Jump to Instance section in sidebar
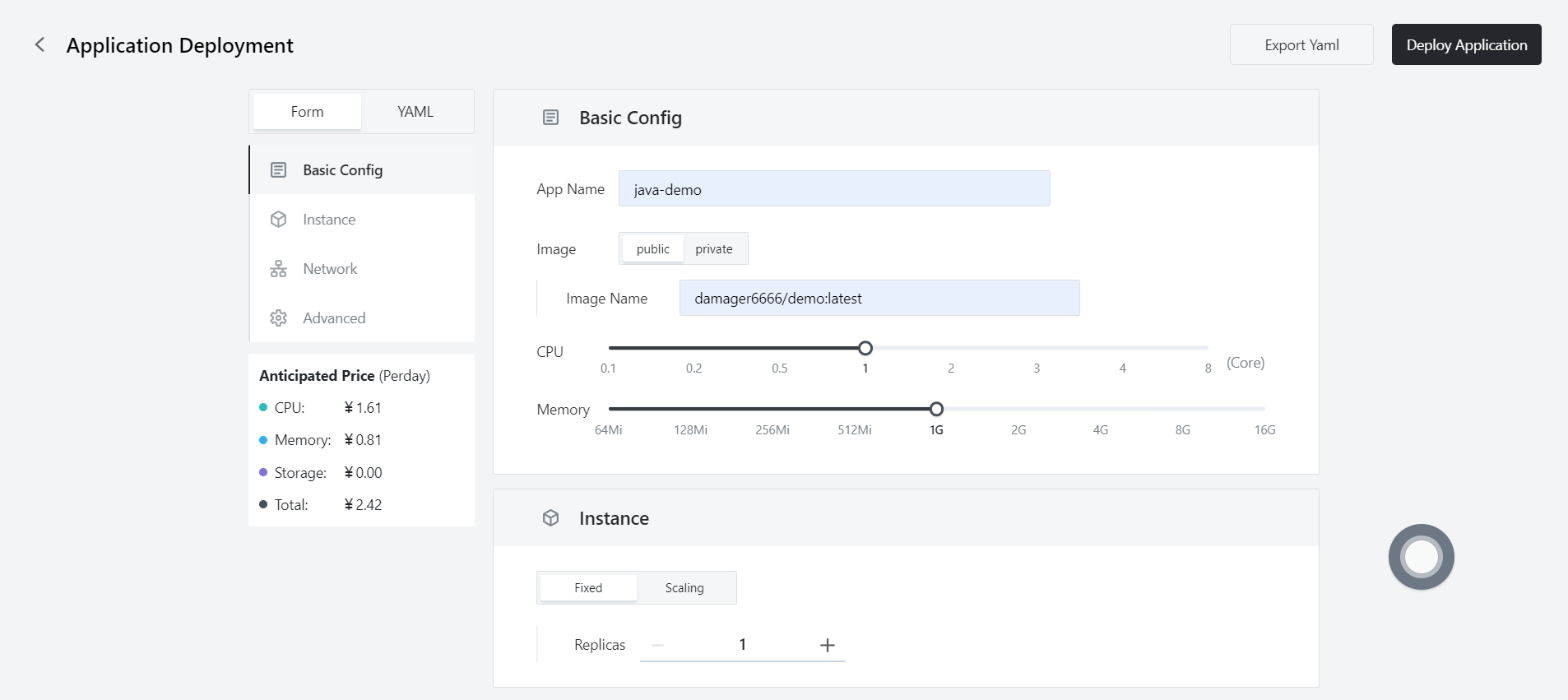The height and width of the screenshot is (700, 1568). point(362,220)
